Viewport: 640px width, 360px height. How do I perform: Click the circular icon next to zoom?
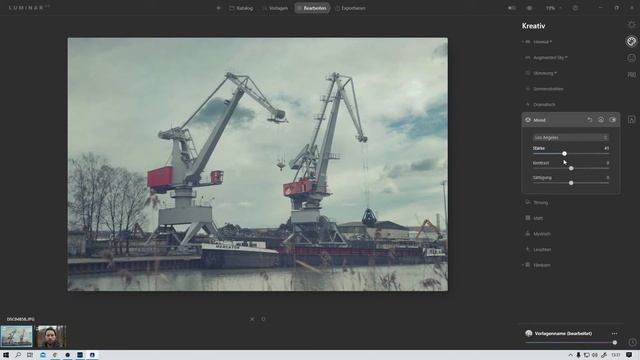575,8
